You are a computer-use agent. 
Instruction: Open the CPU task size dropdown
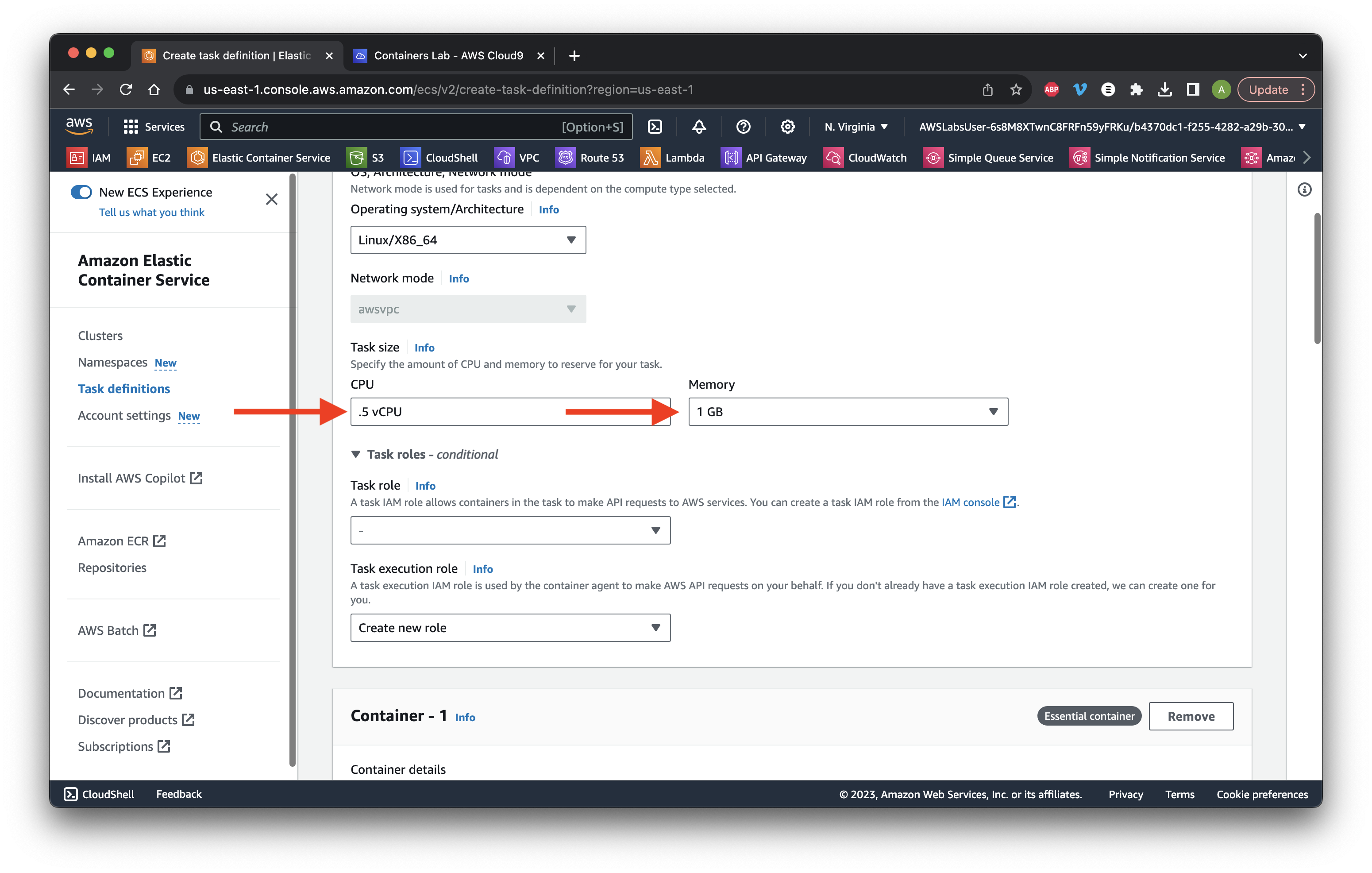coord(510,411)
